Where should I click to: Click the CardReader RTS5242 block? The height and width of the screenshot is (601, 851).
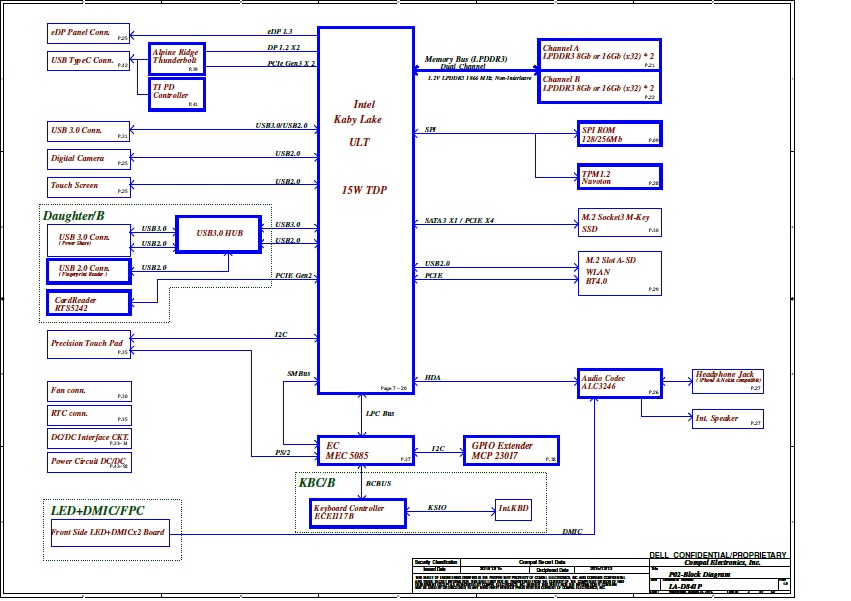point(89,303)
